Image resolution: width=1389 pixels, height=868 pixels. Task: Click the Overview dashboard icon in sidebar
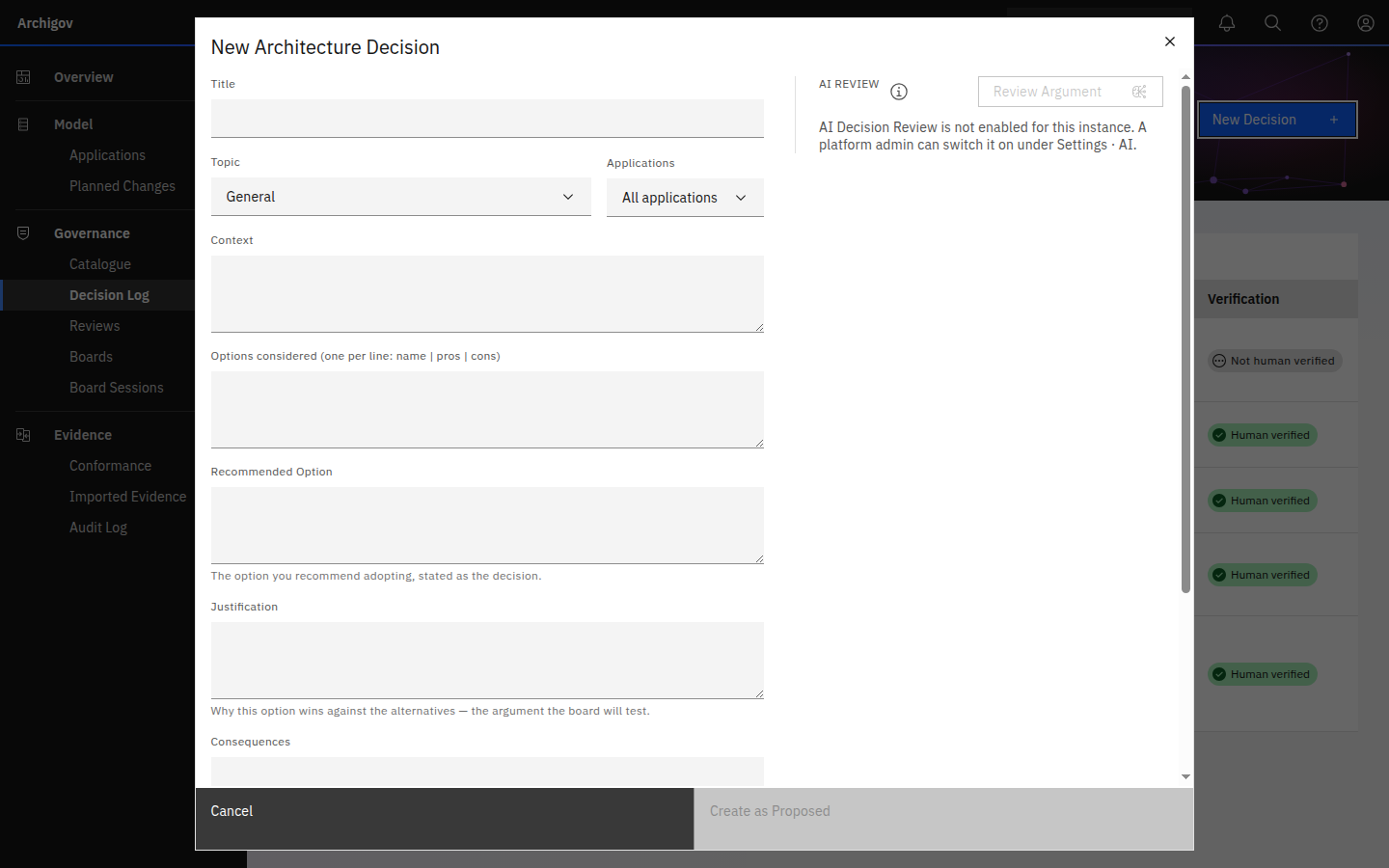point(23,77)
